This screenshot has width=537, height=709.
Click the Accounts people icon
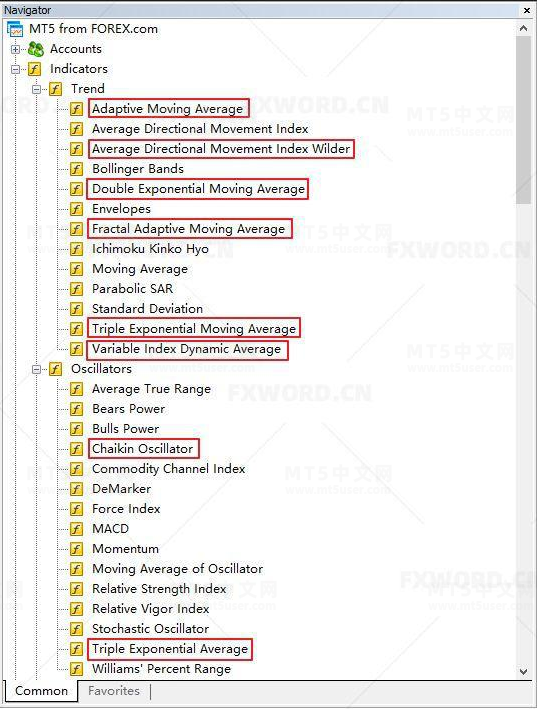click(x=36, y=49)
